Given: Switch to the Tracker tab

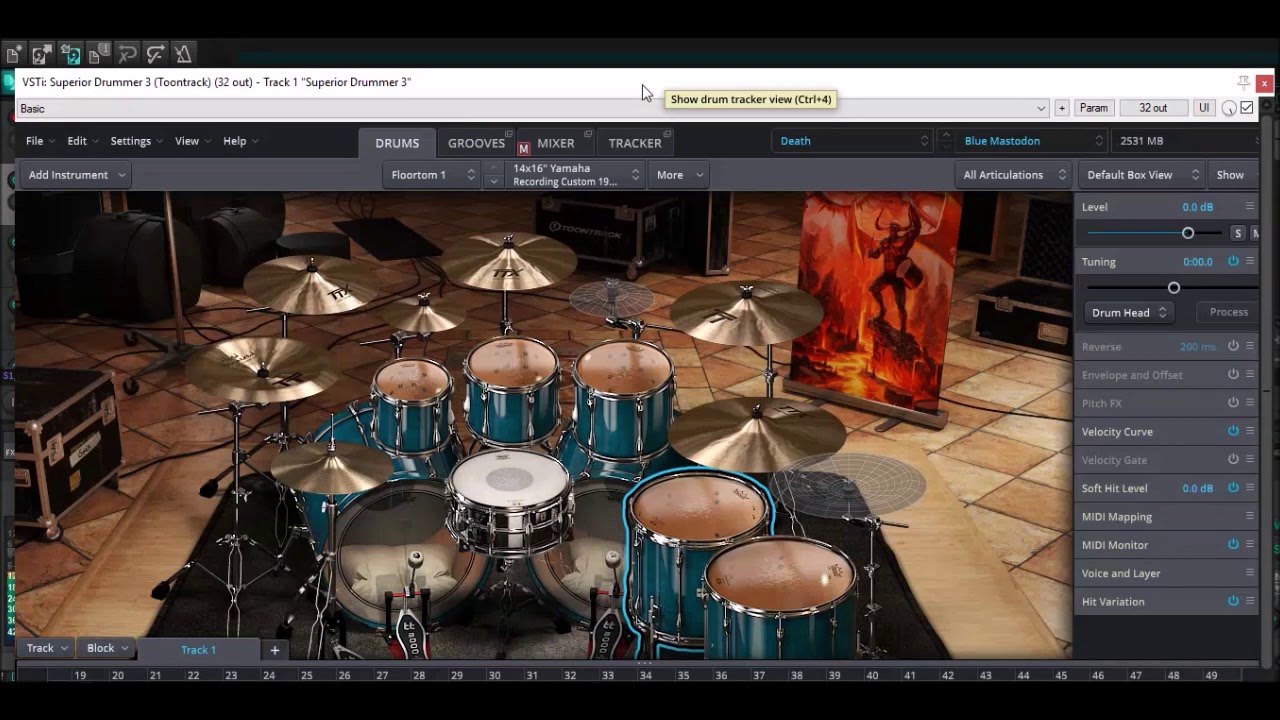Looking at the screenshot, I should (x=635, y=143).
